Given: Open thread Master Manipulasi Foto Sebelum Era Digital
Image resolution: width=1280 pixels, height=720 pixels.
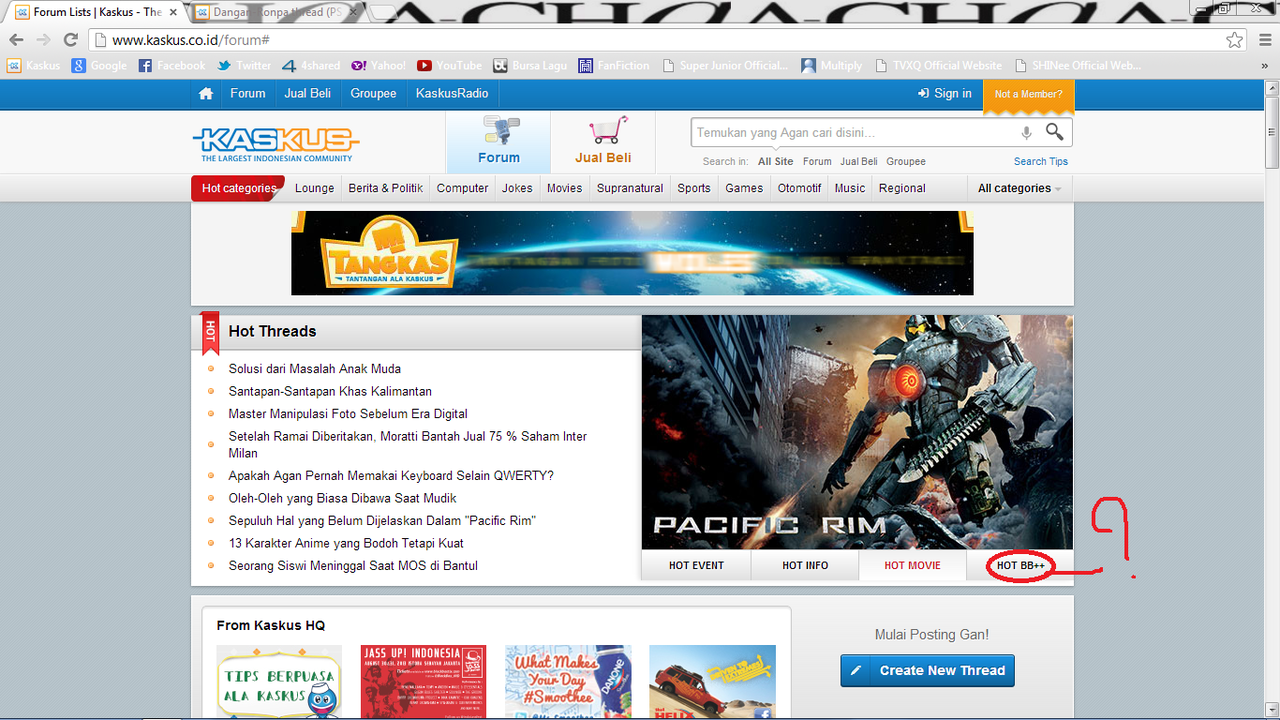Looking at the screenshot, I should (348, 414).
